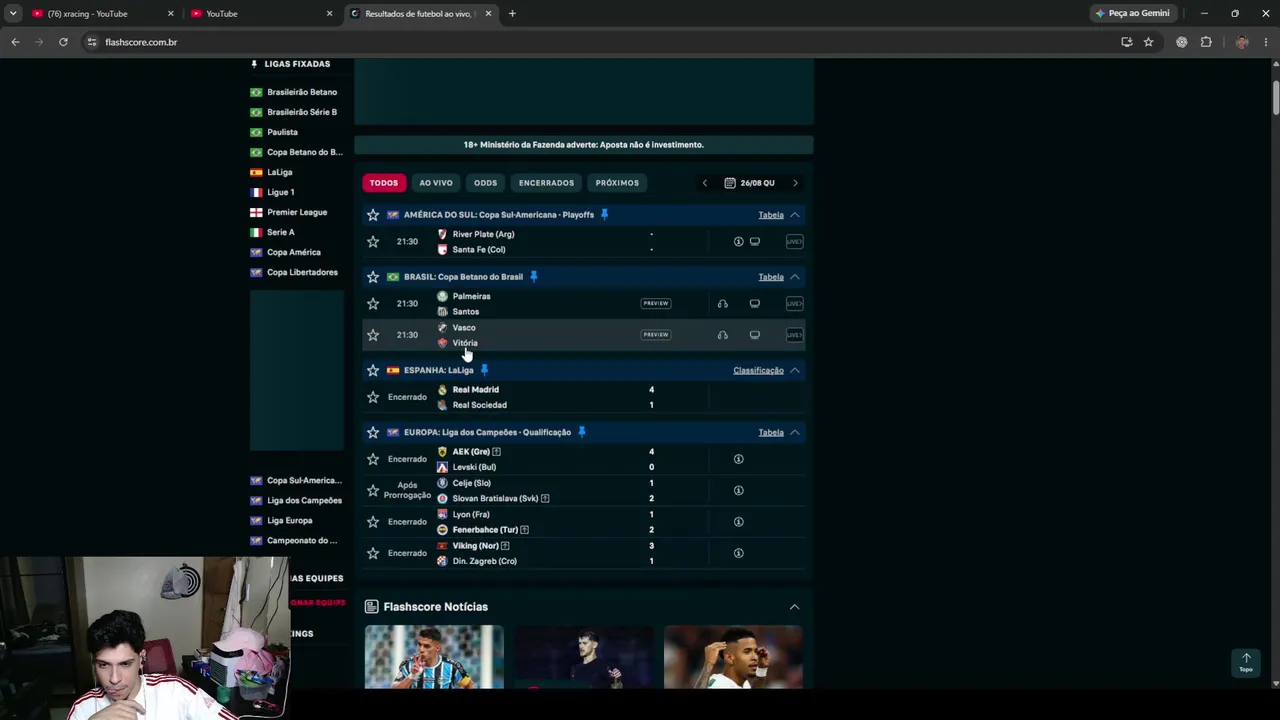The height and width of the screenshot is (720, 1280).
Task: Open info icon for River Plate match
Action: 738,242
